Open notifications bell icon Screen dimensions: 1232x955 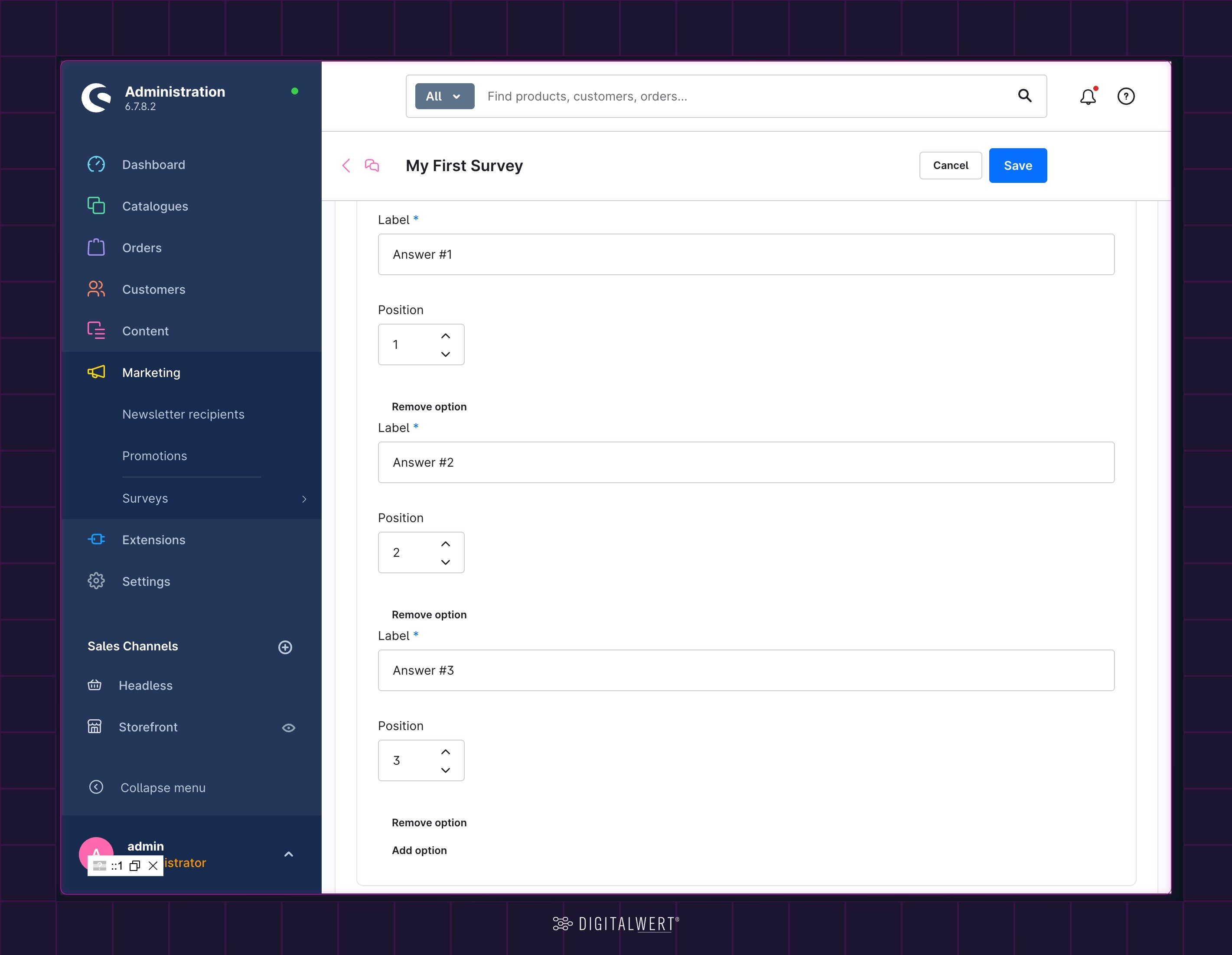click(1088, 96)
